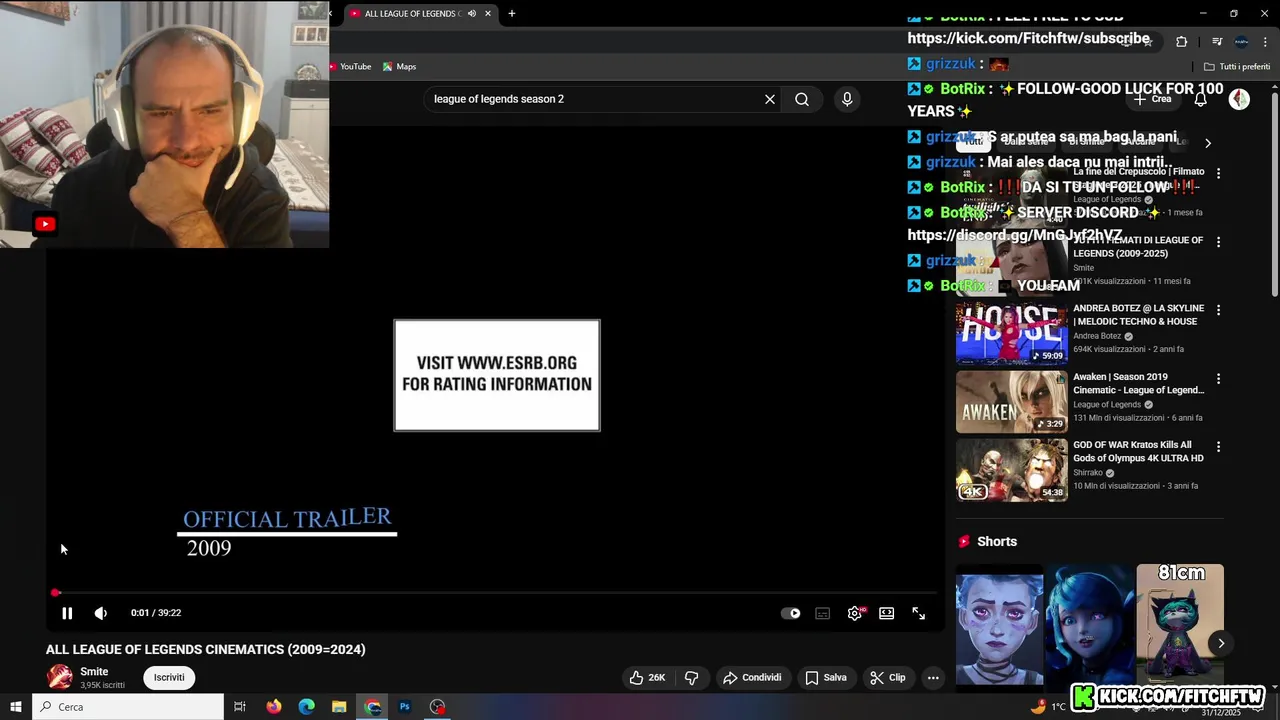Image resolution: width=1280 pixels, height=720 pixels.
Task: Switch to theater mode view
Action: [x=887, y=613]
